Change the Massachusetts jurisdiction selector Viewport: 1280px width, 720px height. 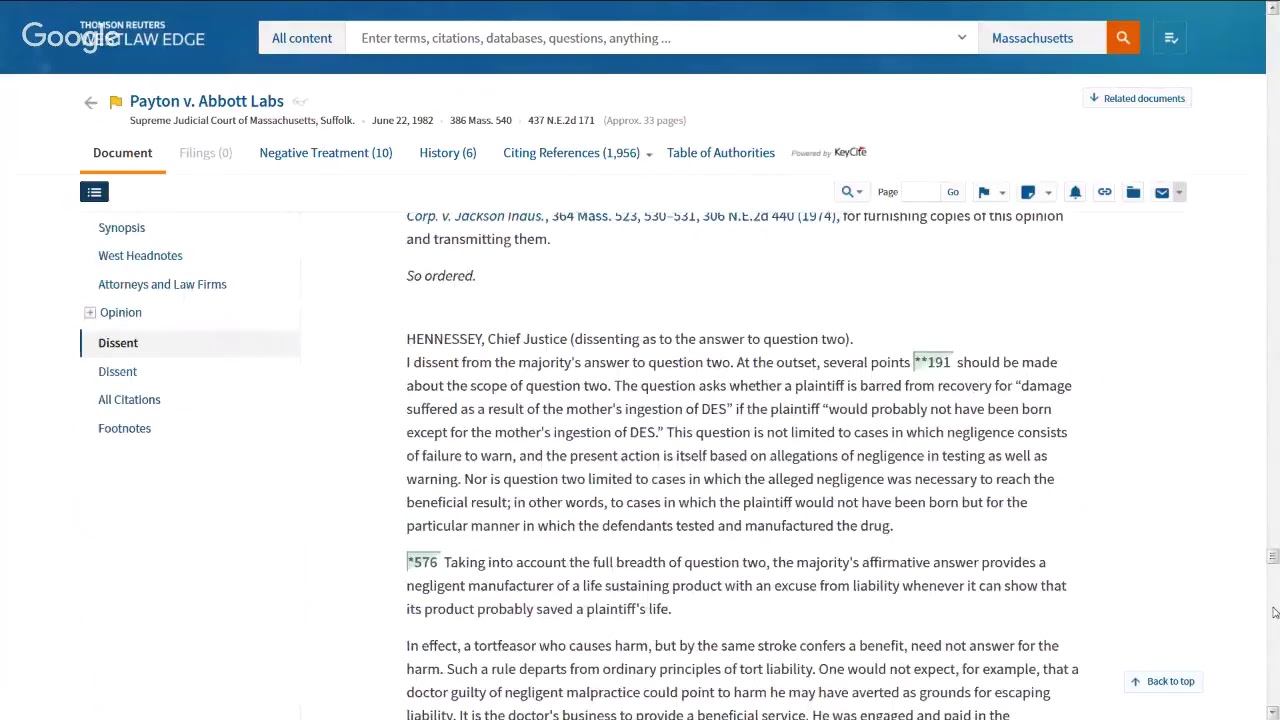pyautogui.click(x=1042, y=38)
